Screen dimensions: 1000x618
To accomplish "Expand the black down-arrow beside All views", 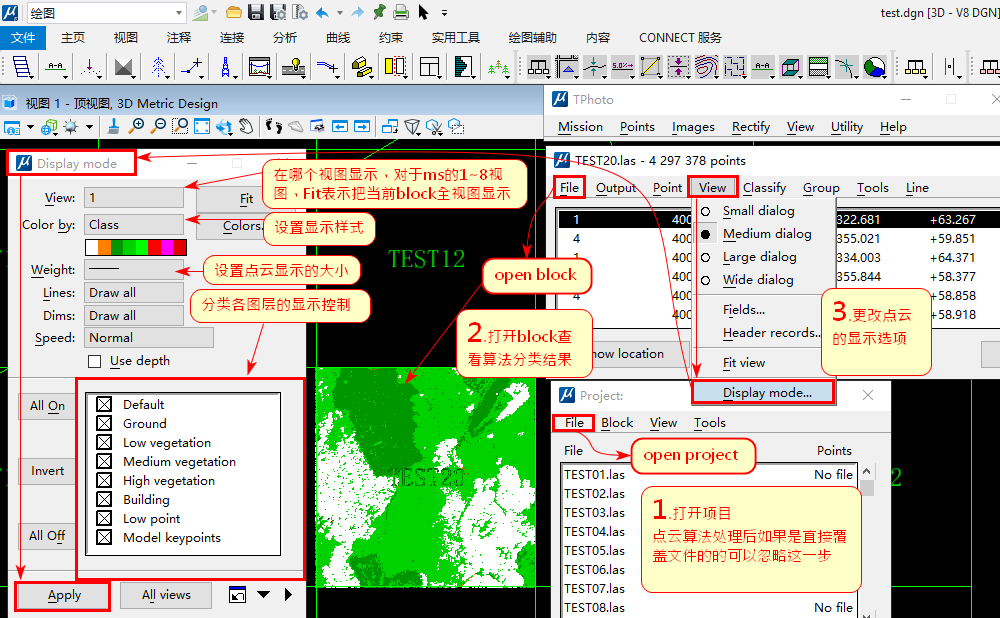I will pos(263,594).
